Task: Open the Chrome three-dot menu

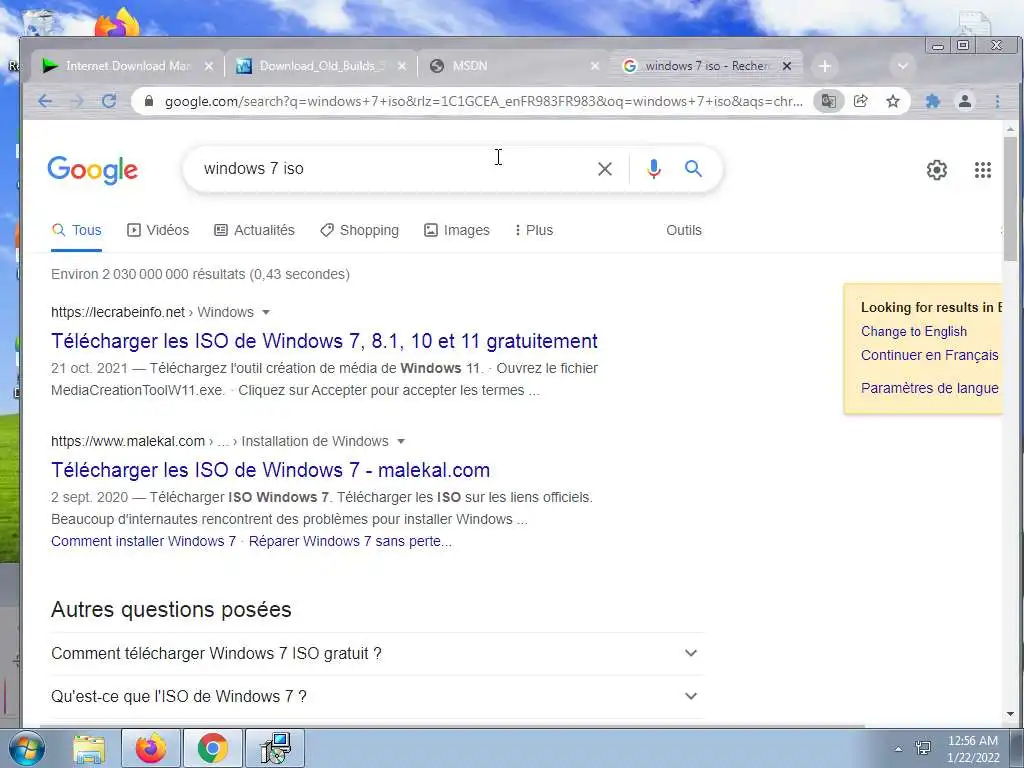Action: tap(997, 101)
